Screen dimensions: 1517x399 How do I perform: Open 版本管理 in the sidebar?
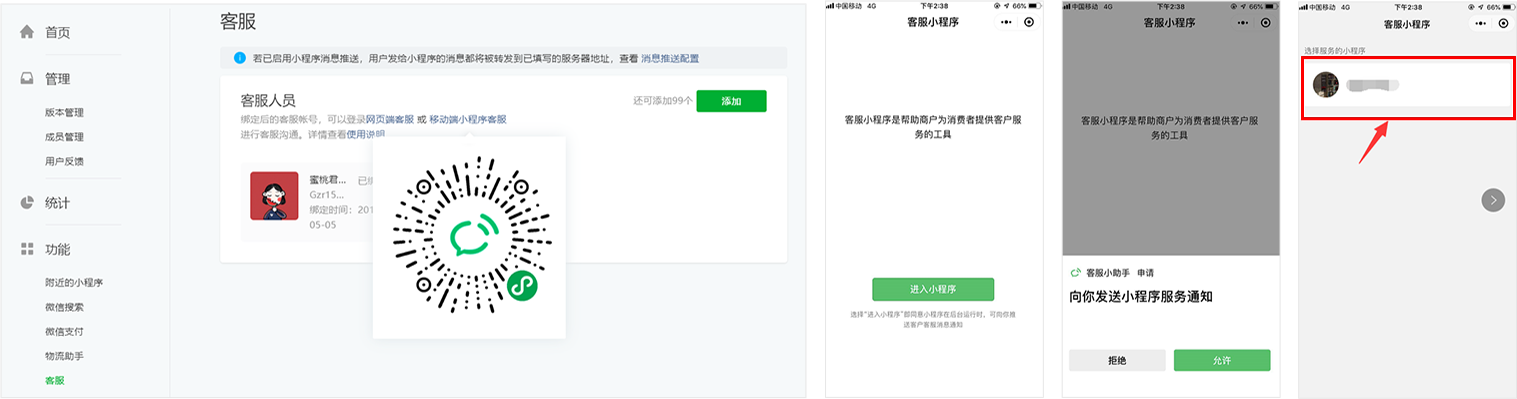[x=64, y=112]
